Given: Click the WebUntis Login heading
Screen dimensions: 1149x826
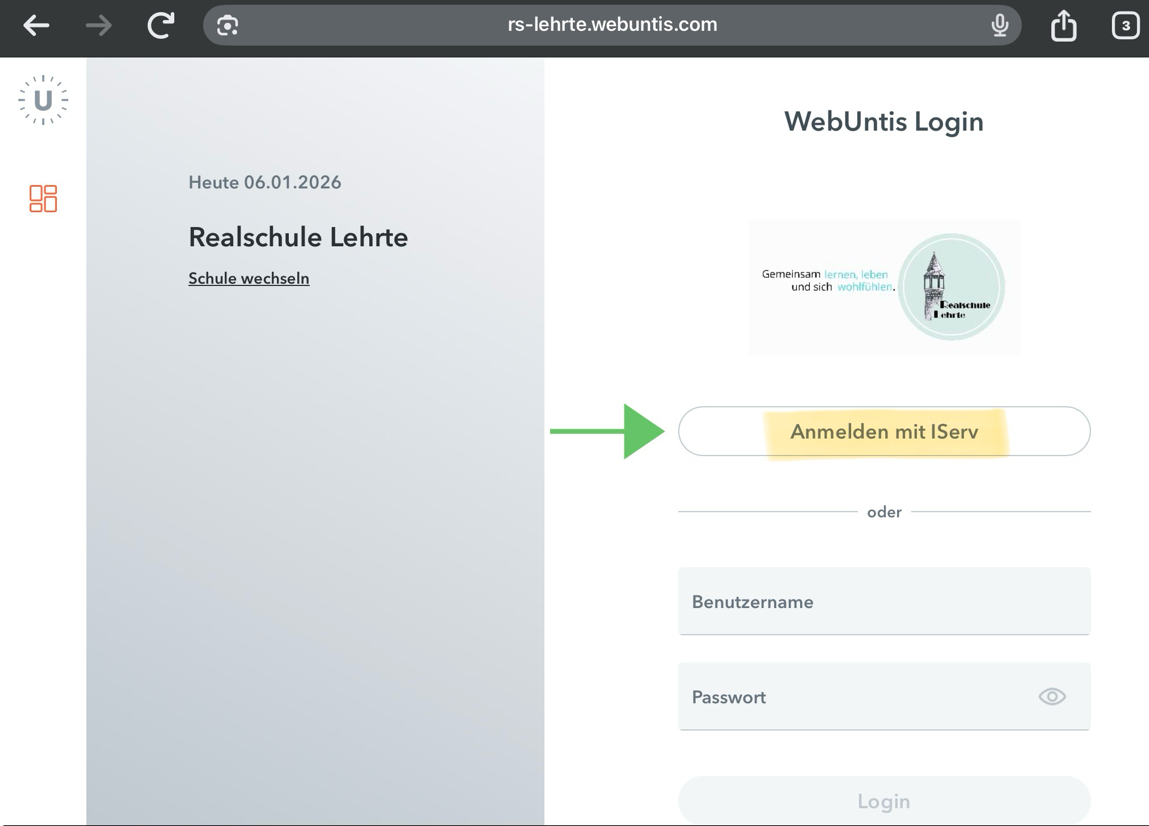Looking at the screenshot, I should 884,122.
